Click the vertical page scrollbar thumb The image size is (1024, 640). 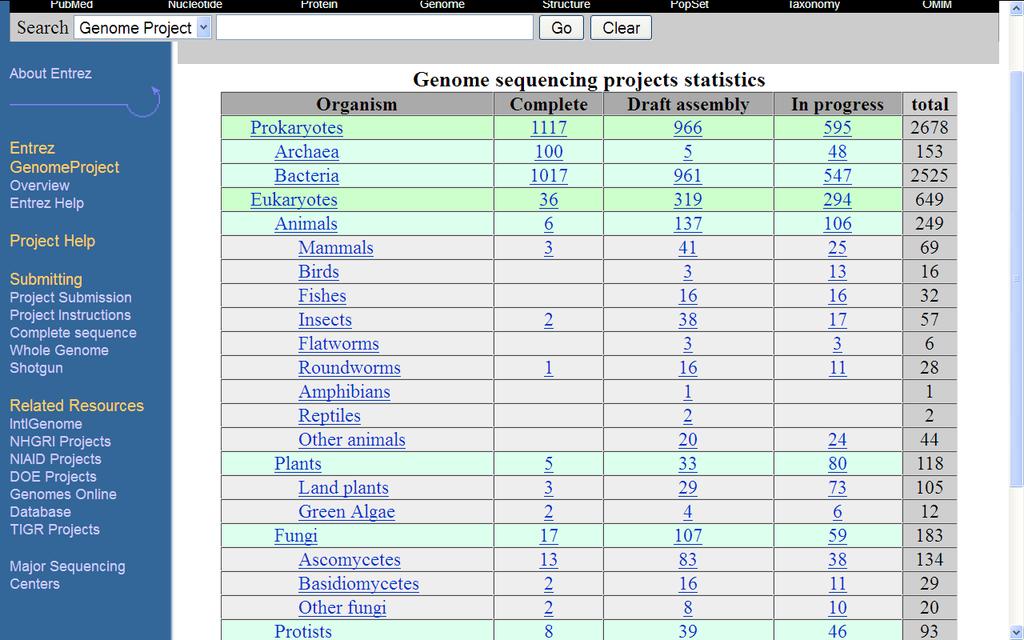tap(1016, 278)
